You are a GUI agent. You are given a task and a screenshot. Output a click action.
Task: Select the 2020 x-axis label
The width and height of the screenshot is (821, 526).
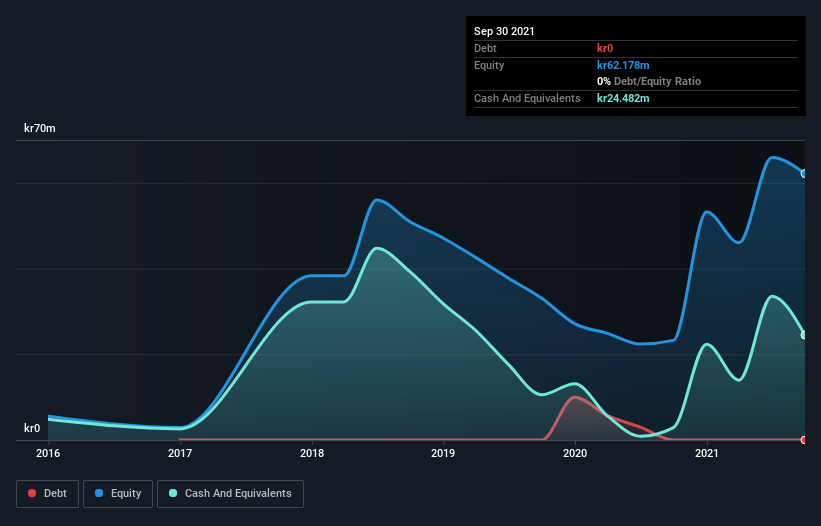(x=575, y=453)
